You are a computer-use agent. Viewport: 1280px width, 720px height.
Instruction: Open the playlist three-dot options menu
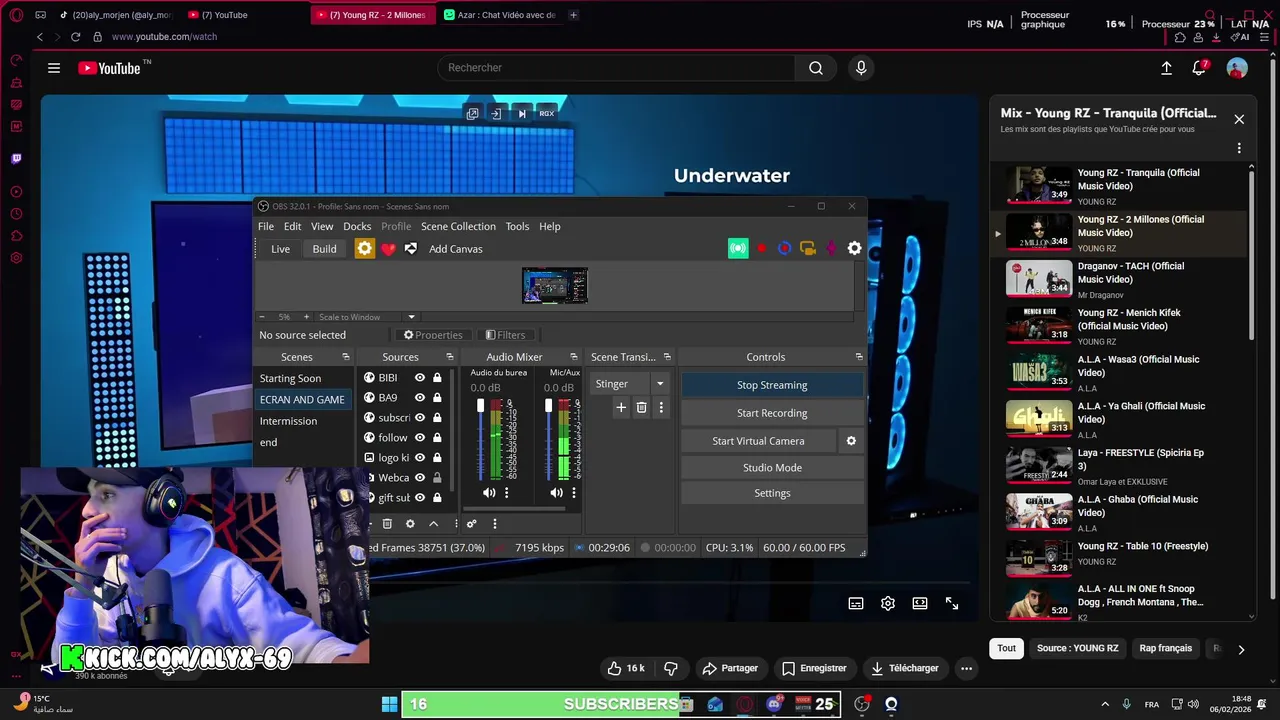(1239, 148)
